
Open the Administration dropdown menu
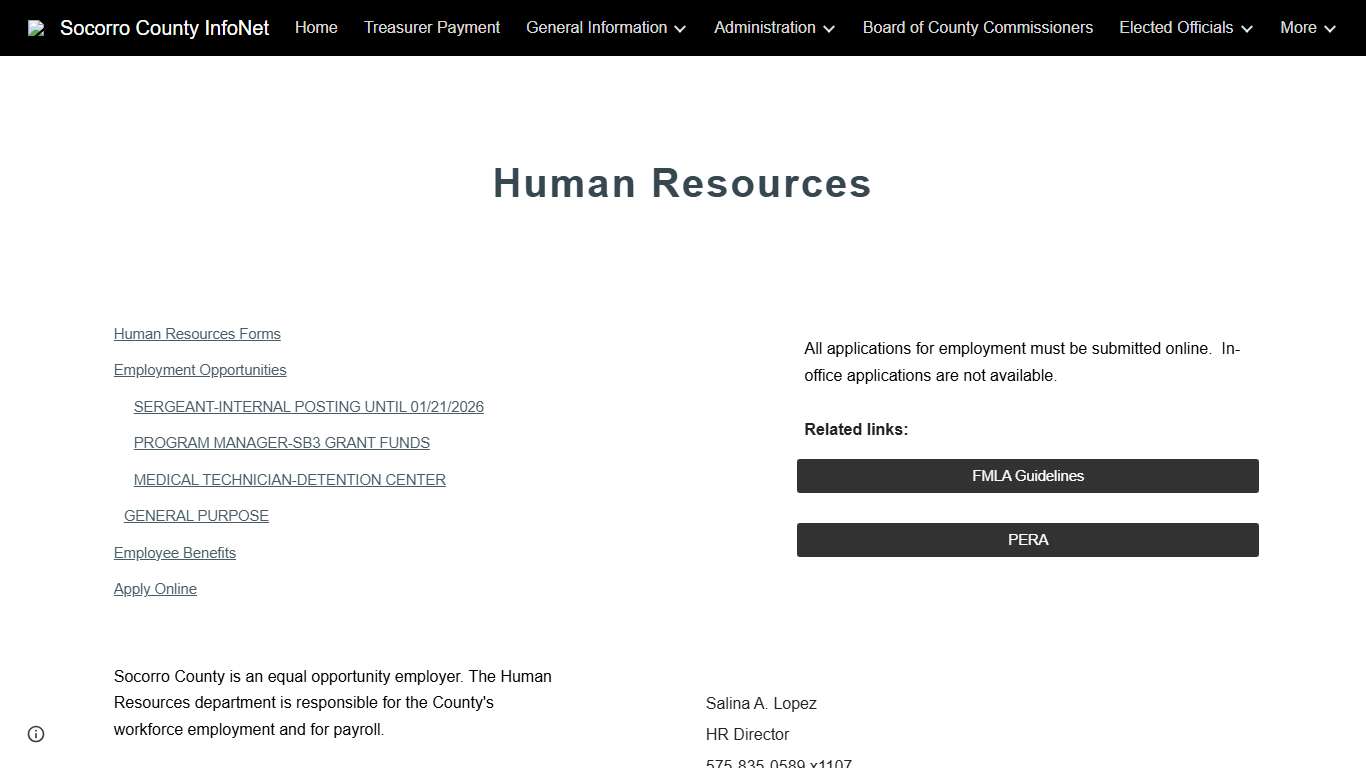(773, 28)
